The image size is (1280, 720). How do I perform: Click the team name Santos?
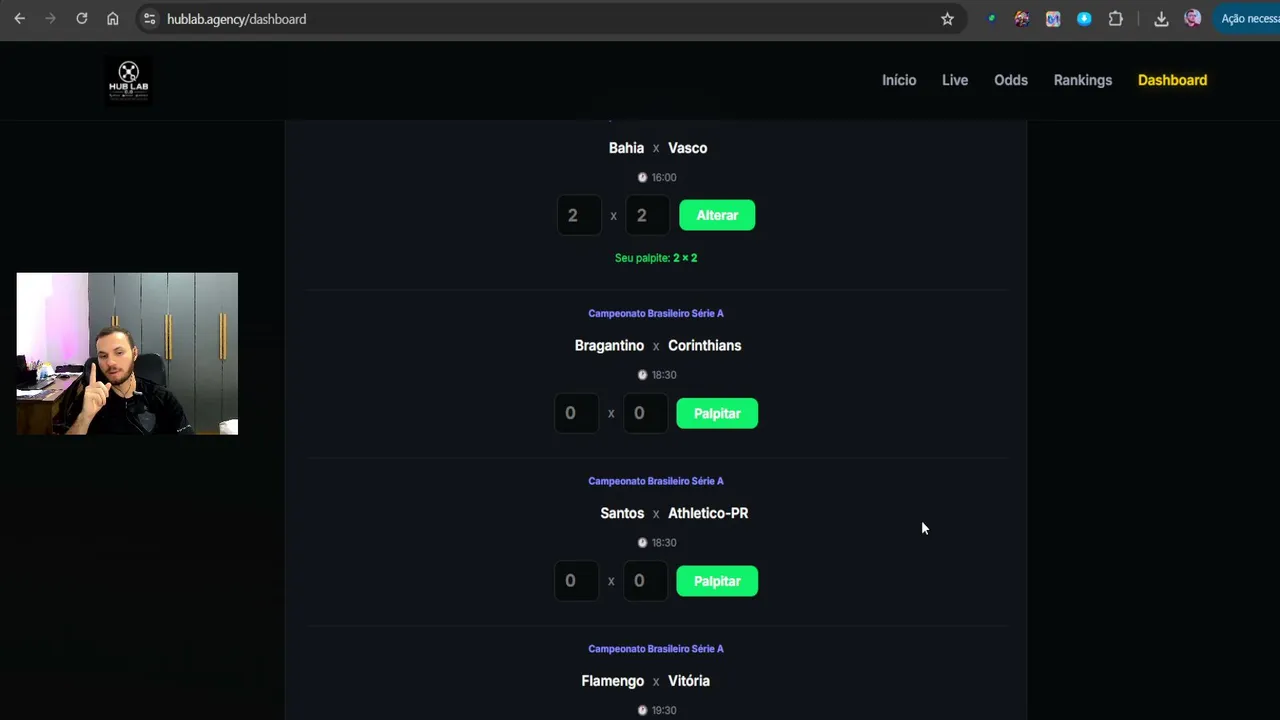pyautogui.click(x=622, y=513)
